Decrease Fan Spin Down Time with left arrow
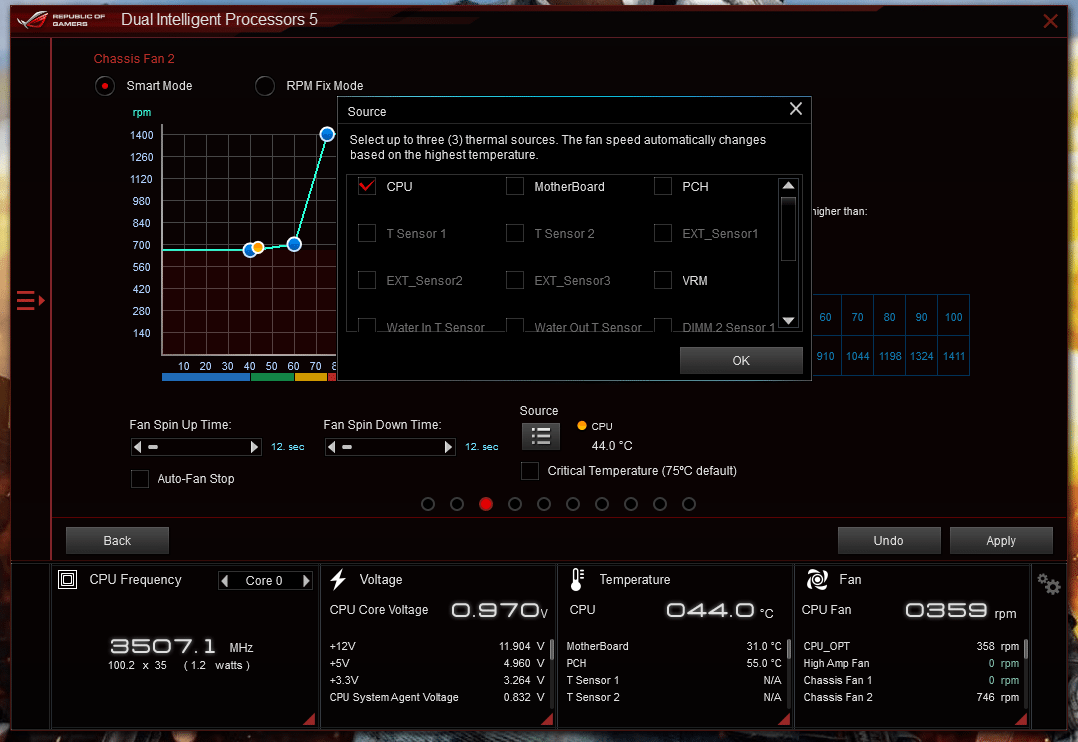Viewport: 1078px width, 742px height. pyautogui.click(x=331, y=447)
